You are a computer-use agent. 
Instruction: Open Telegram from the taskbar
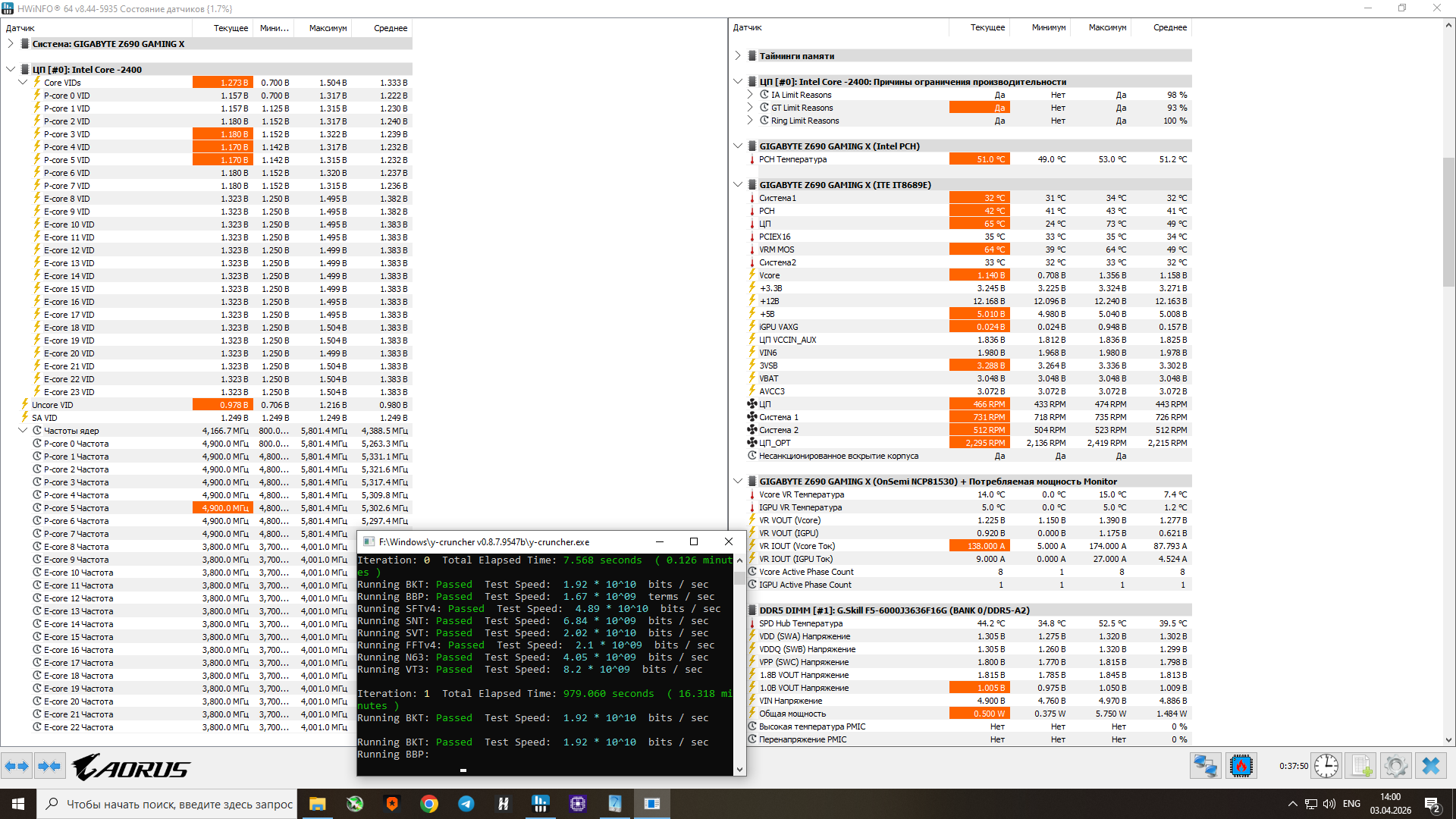tap(466, 804)
